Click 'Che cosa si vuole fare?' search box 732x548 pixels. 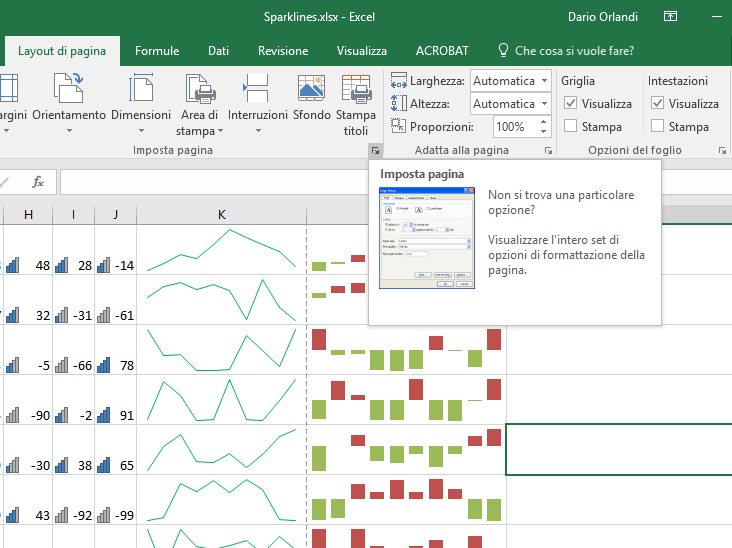(x=573, y=51)
